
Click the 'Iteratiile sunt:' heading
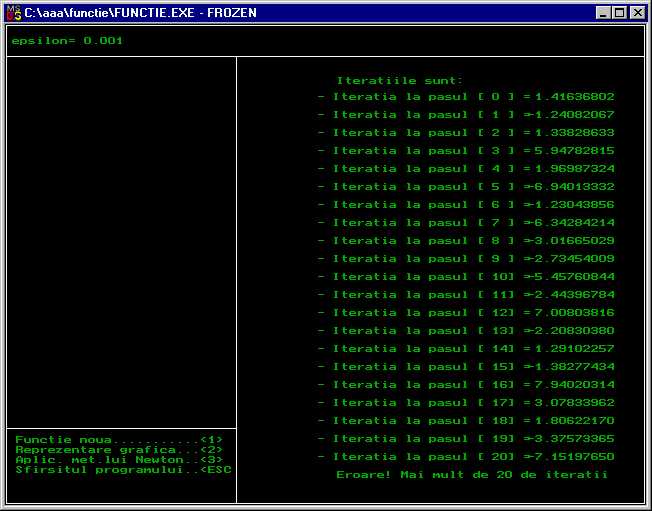click(400, 81)
